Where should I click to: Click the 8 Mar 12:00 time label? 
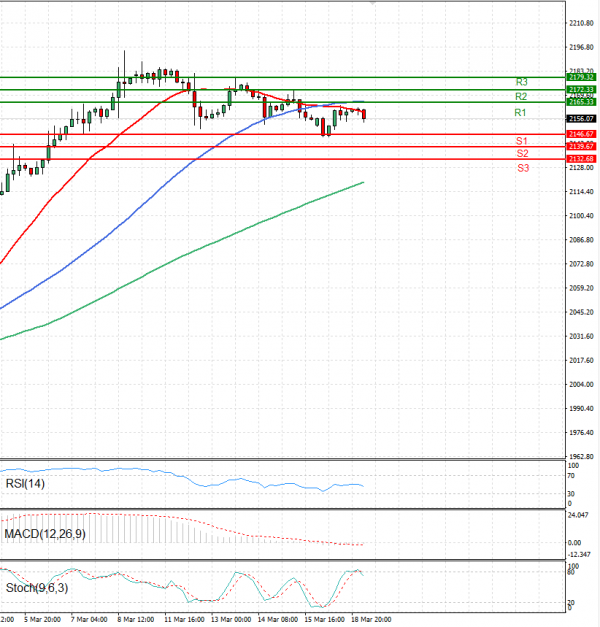[136, 619]
